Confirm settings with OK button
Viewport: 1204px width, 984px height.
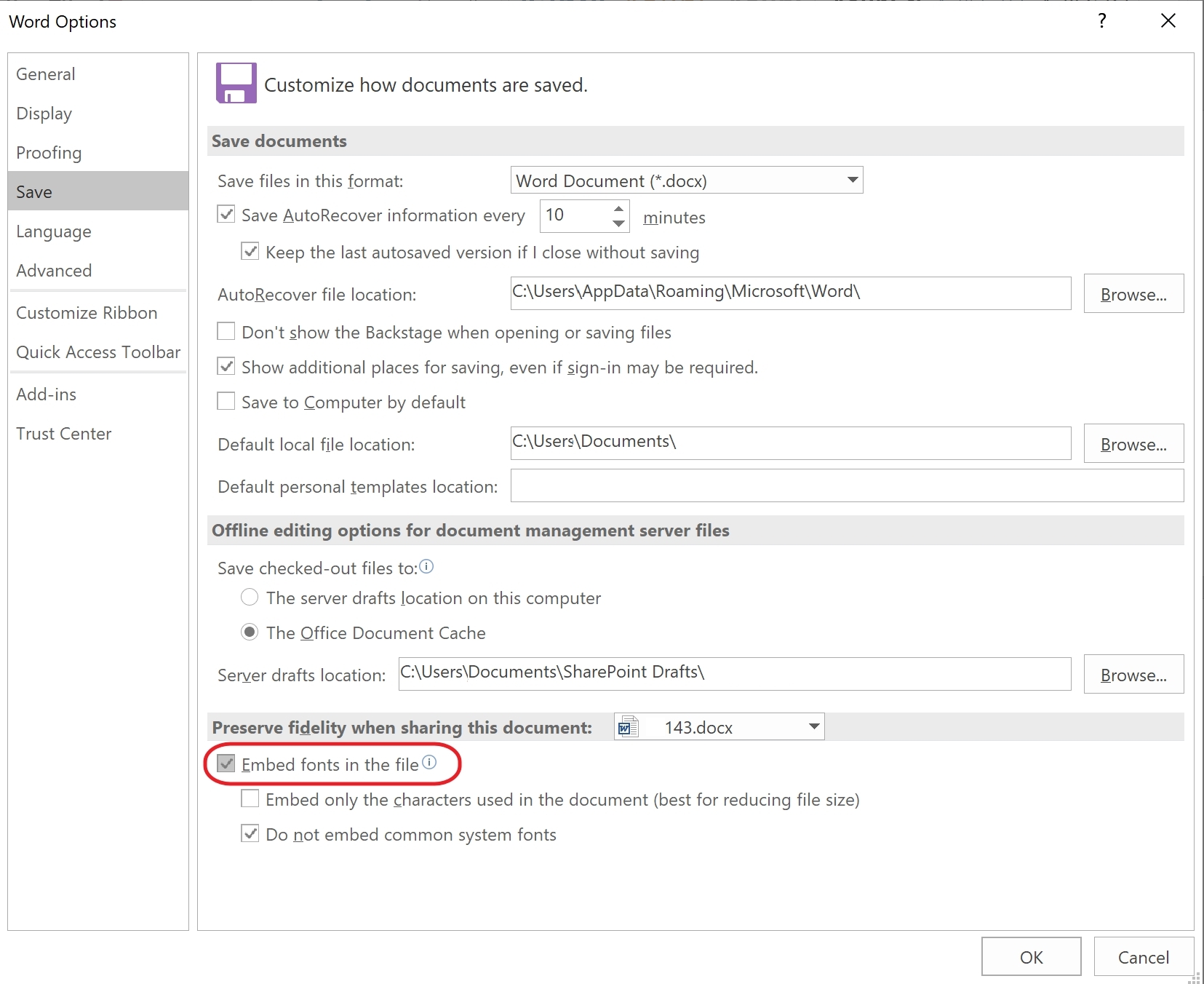1031,956
